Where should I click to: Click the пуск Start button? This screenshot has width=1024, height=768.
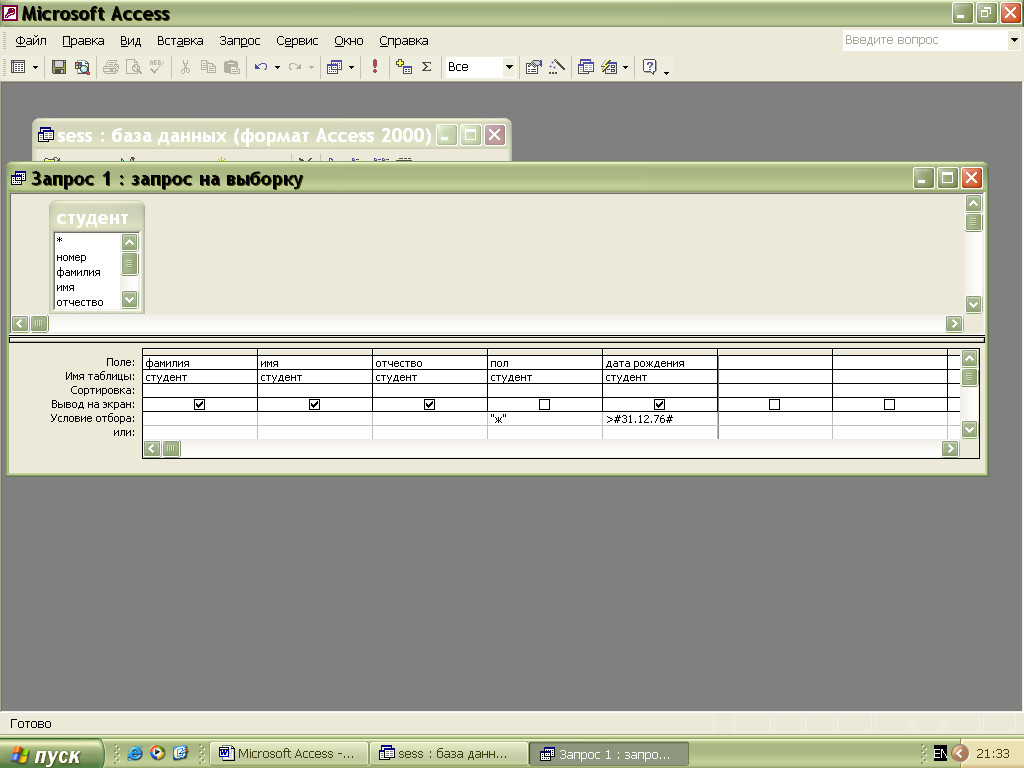pyautogui.click(x=51, y=754)
